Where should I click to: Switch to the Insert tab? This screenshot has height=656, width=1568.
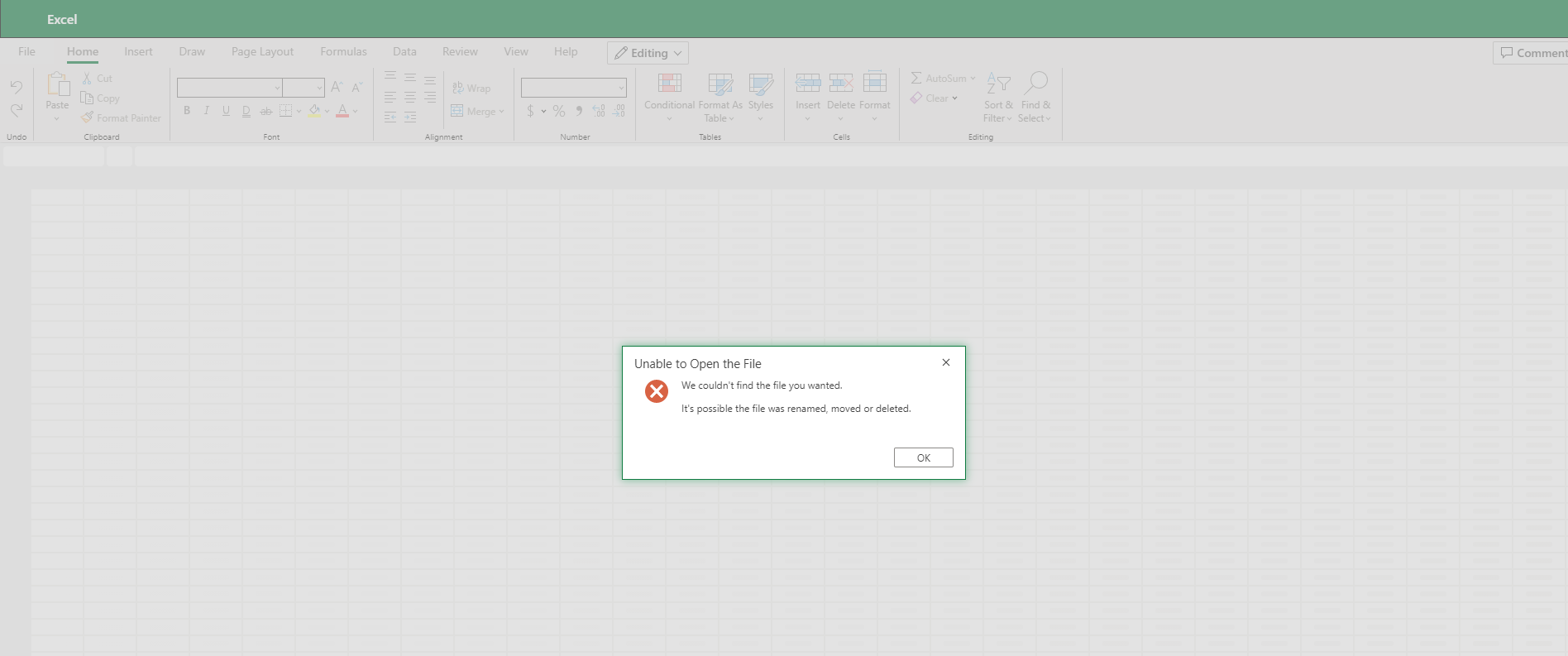[x=138, y=51]
